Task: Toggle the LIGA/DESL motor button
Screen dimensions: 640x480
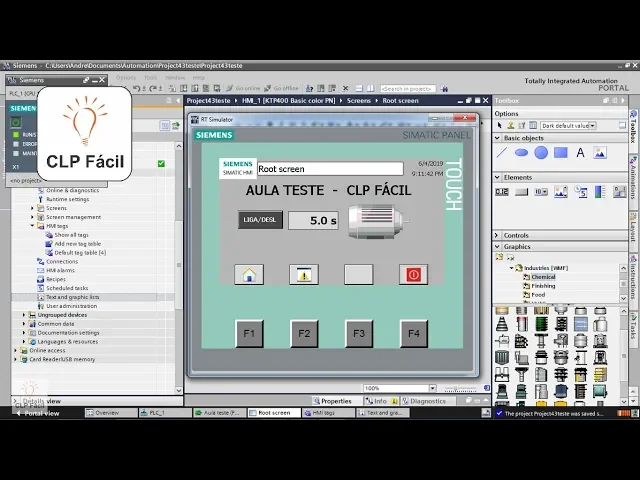Action: [x=260, y=220]
